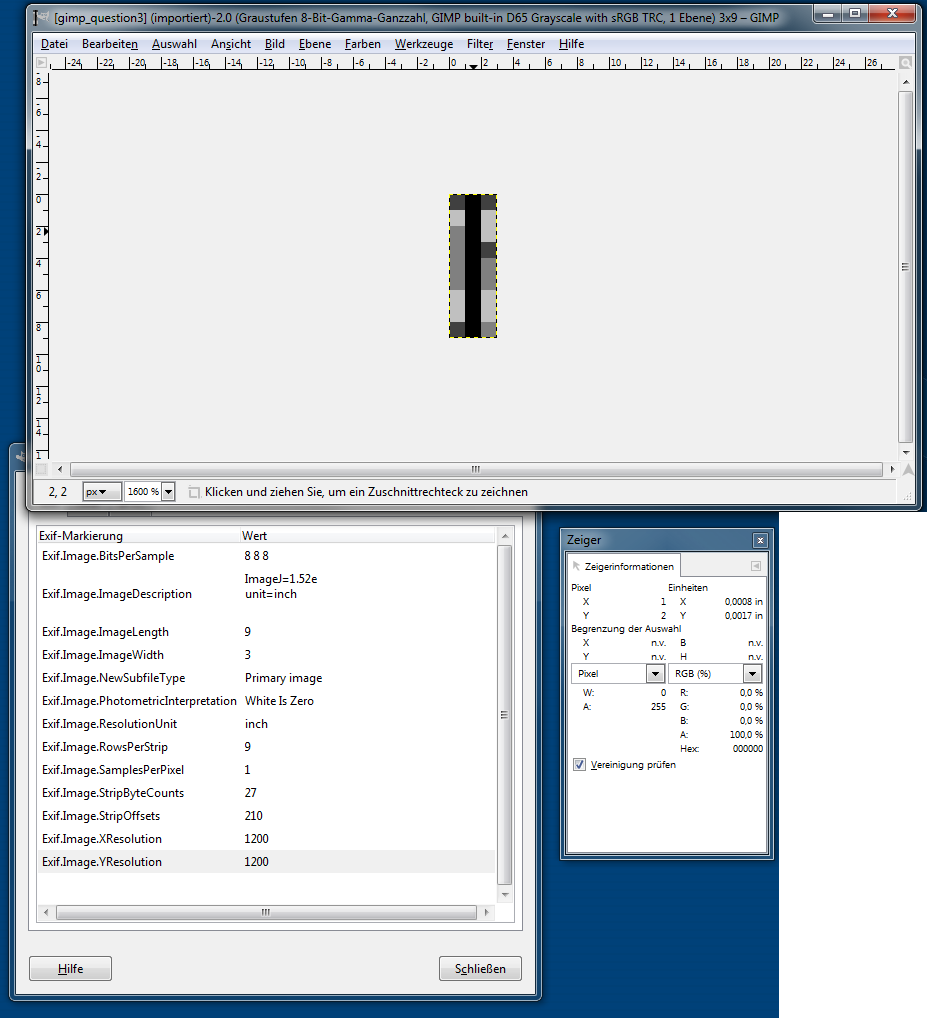Click the Schließen button
The image size is (927, 1018).
pos(480,969)
